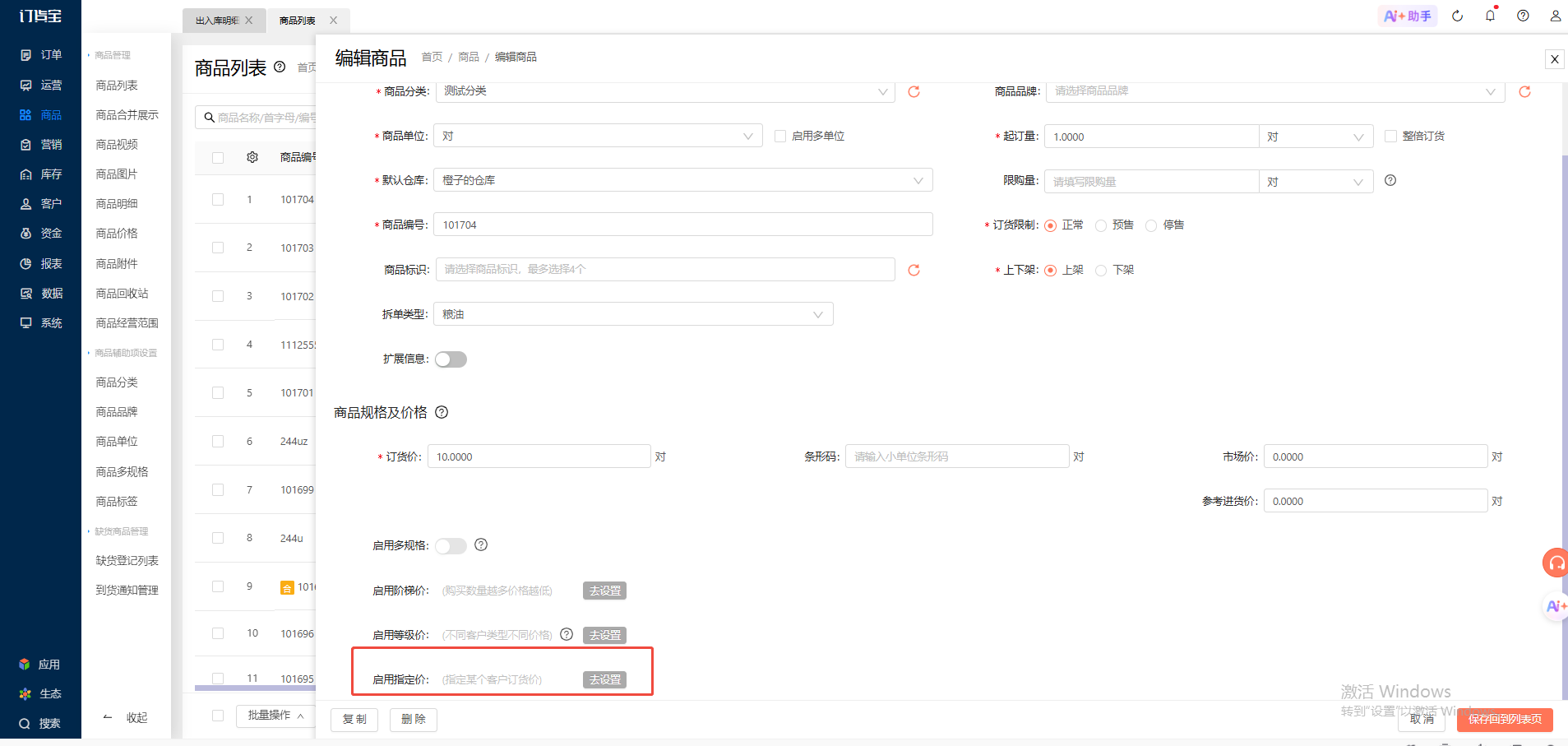
Task: Expand the 拆单类型 dropdown
Action: (x=633, y=314)
